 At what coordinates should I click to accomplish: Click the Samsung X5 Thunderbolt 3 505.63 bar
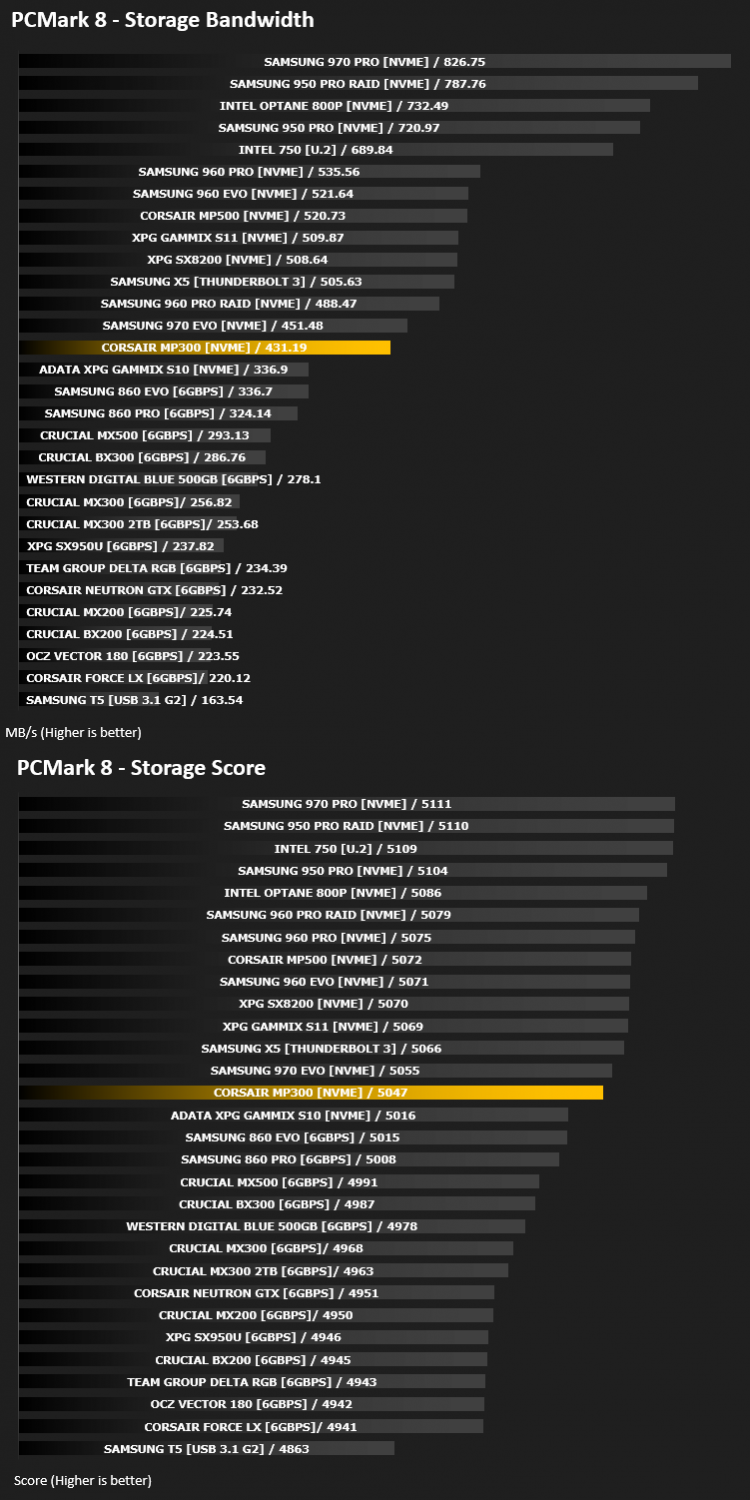tap(236, 281)
